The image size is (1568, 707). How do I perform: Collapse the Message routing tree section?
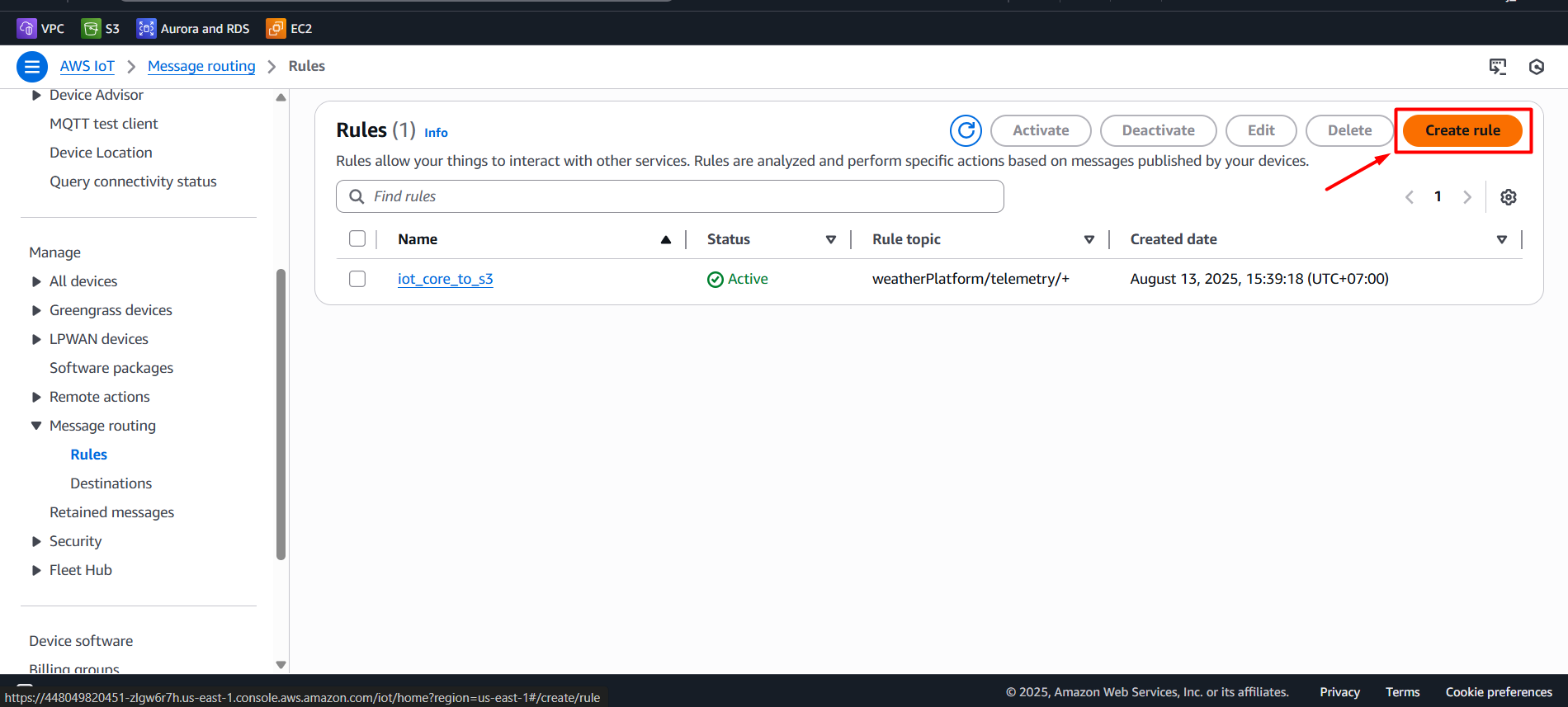click(36, 426)
